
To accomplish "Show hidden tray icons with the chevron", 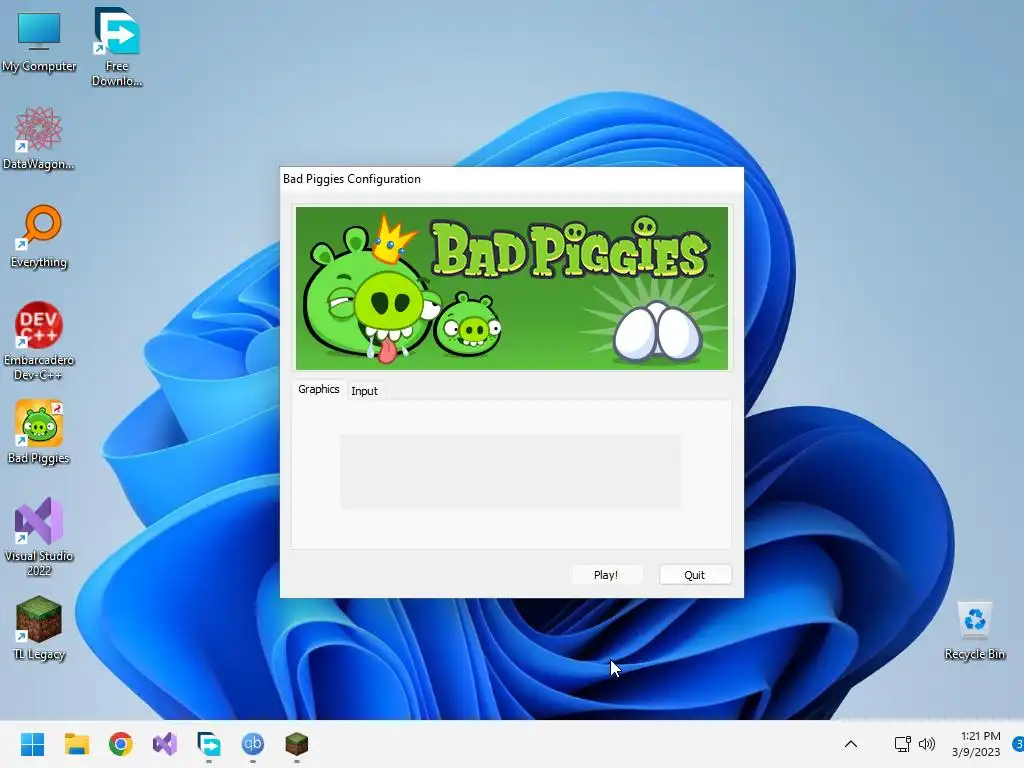I will tap(851, 744).
